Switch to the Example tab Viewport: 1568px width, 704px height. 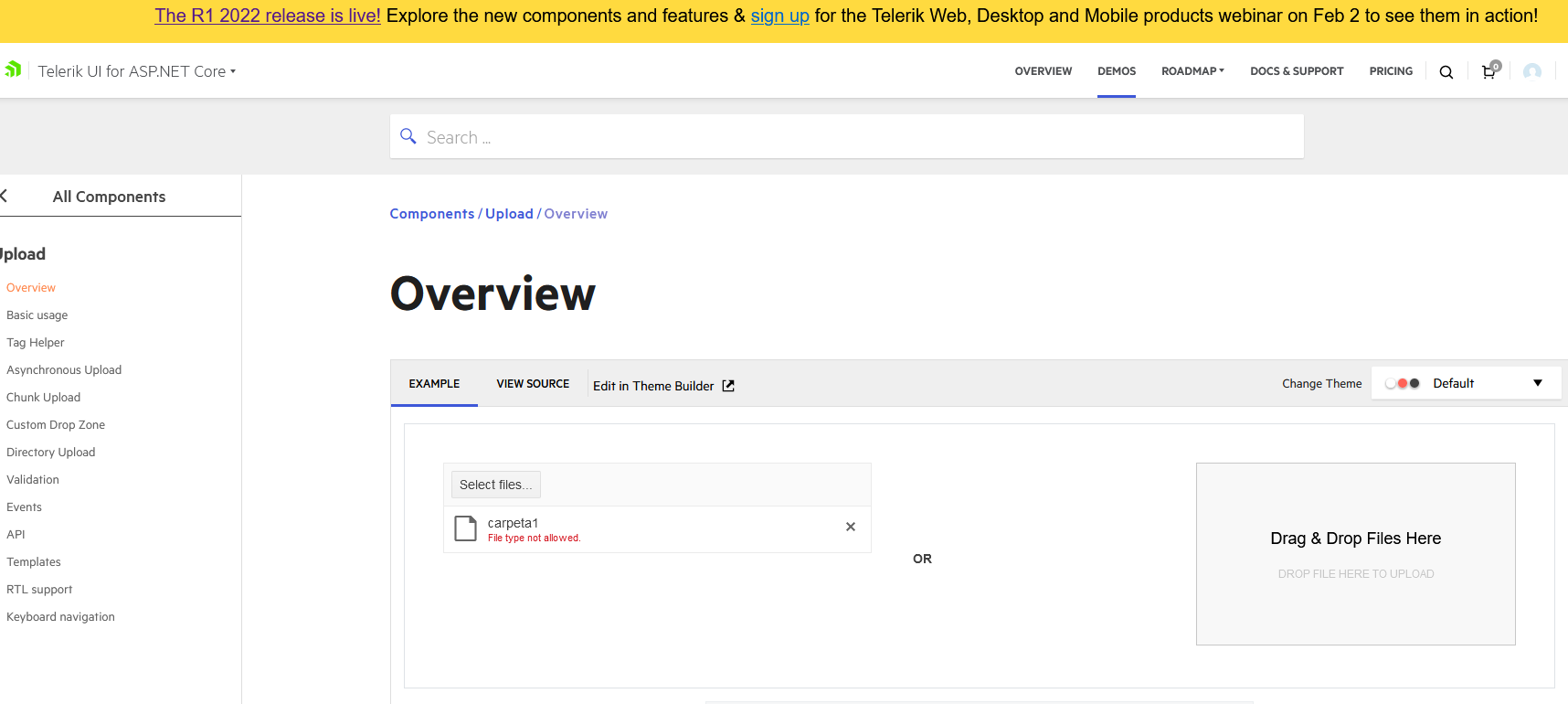(434, 384)
